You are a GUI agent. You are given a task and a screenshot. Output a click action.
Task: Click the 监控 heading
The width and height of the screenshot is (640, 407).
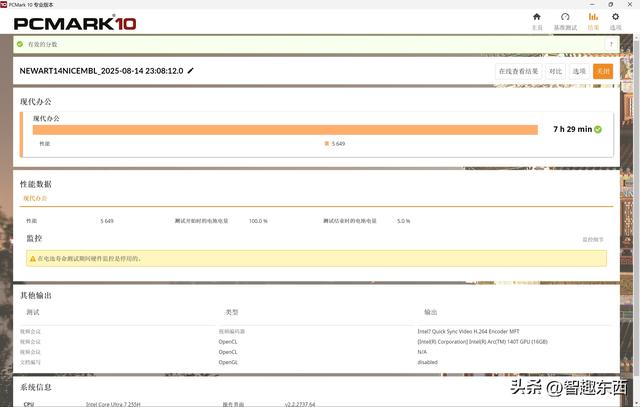[34, 238]
